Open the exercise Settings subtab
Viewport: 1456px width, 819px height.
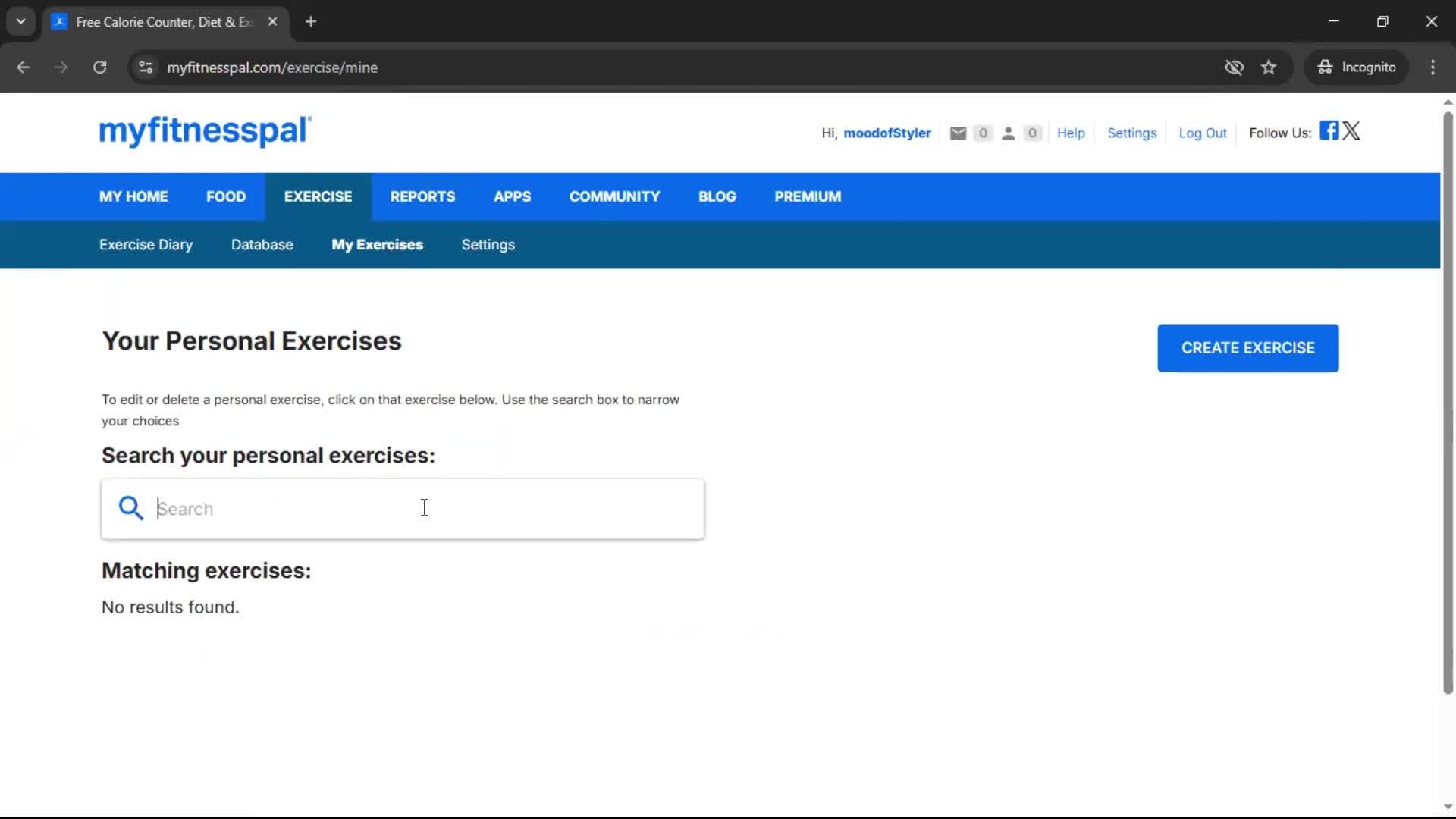pyautogui.click(x=488, y=245)
